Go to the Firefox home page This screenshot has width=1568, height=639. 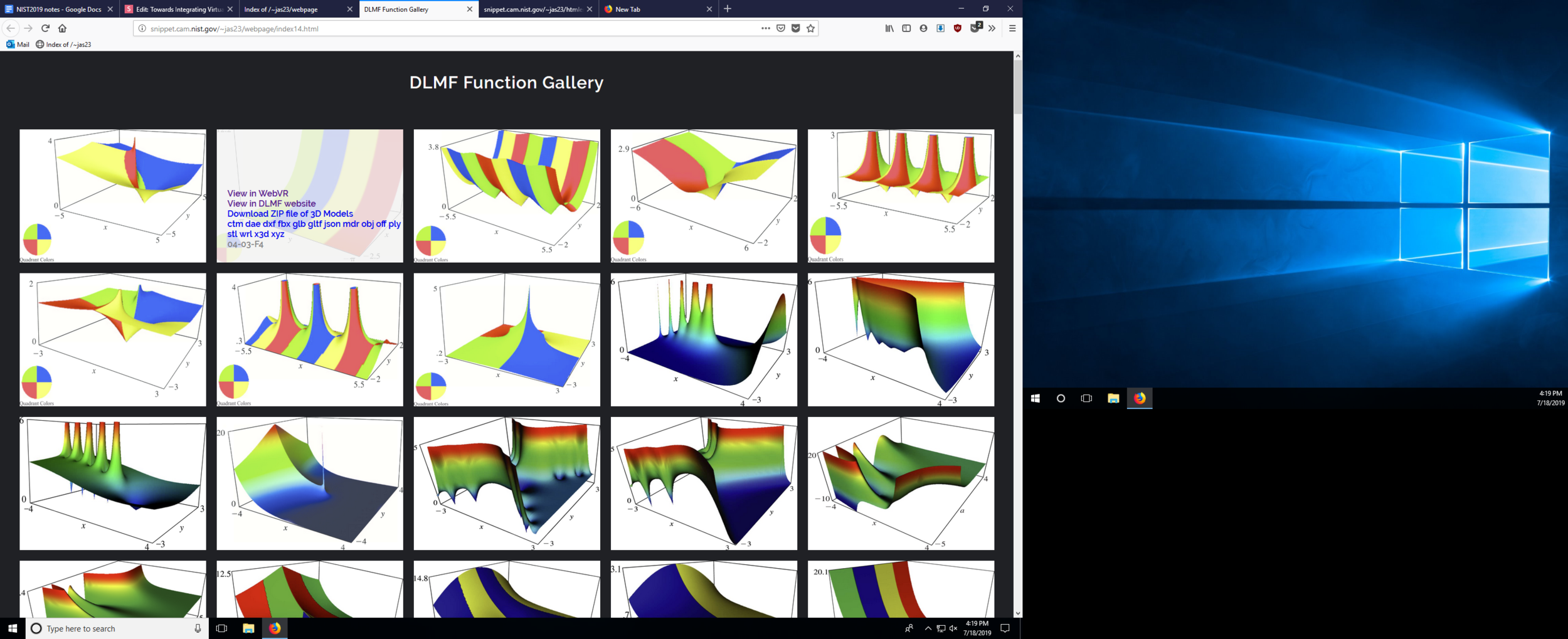pyautogui.click(x=62, y=28)
